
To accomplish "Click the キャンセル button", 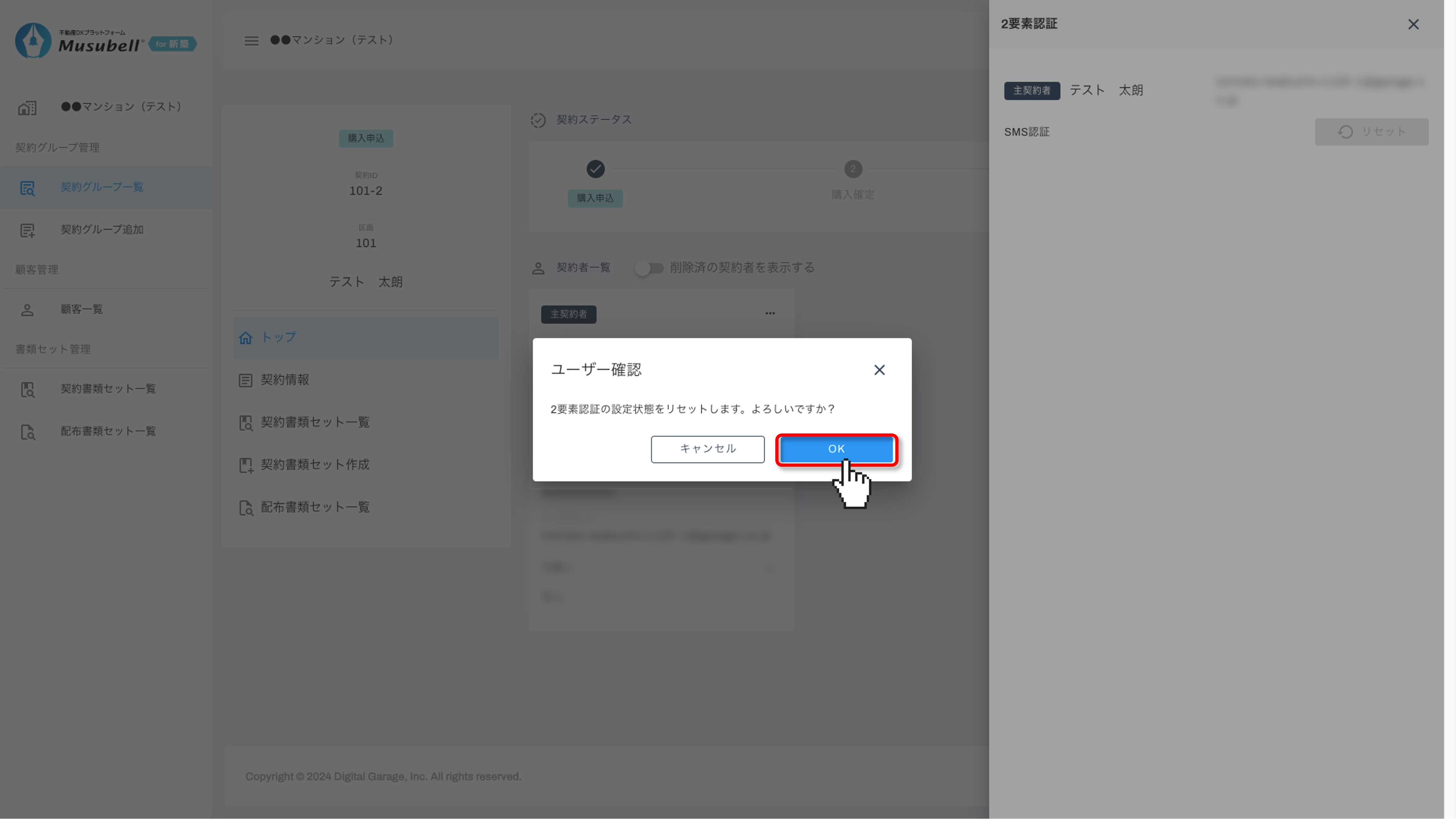I will click(707, 449).
